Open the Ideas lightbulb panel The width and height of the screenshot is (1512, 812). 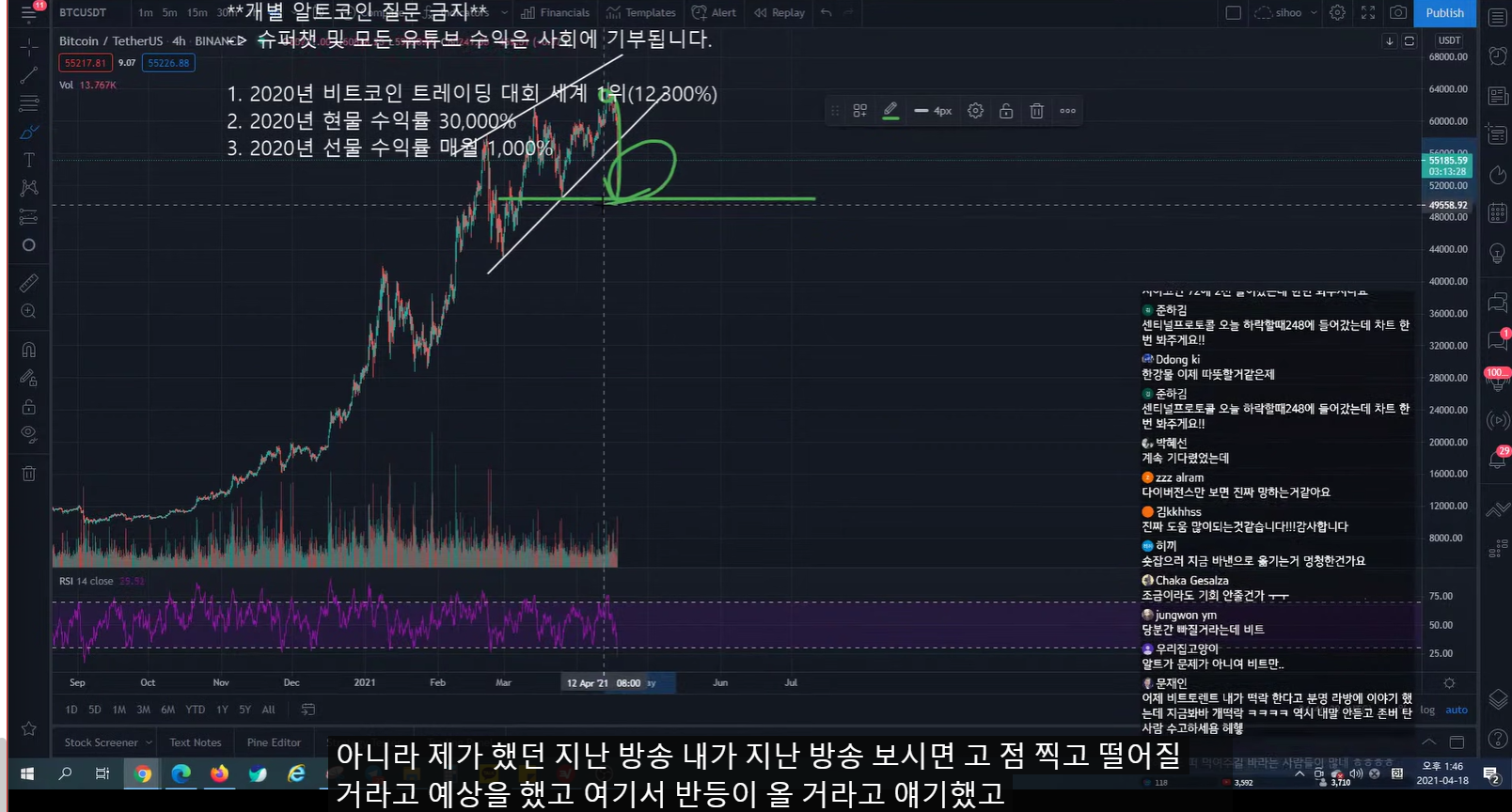pos(1497,253)
